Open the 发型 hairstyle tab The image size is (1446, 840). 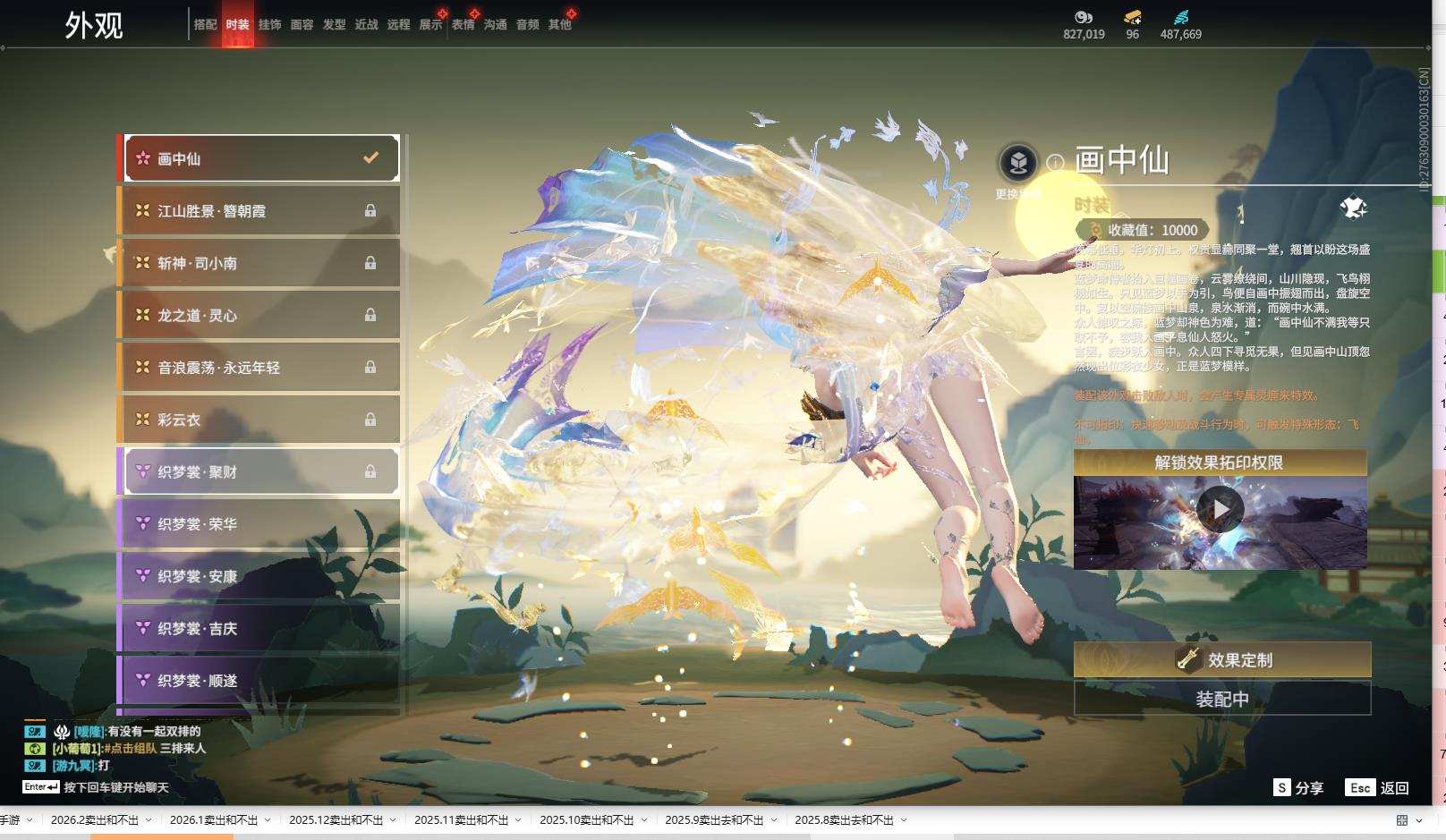334,24
